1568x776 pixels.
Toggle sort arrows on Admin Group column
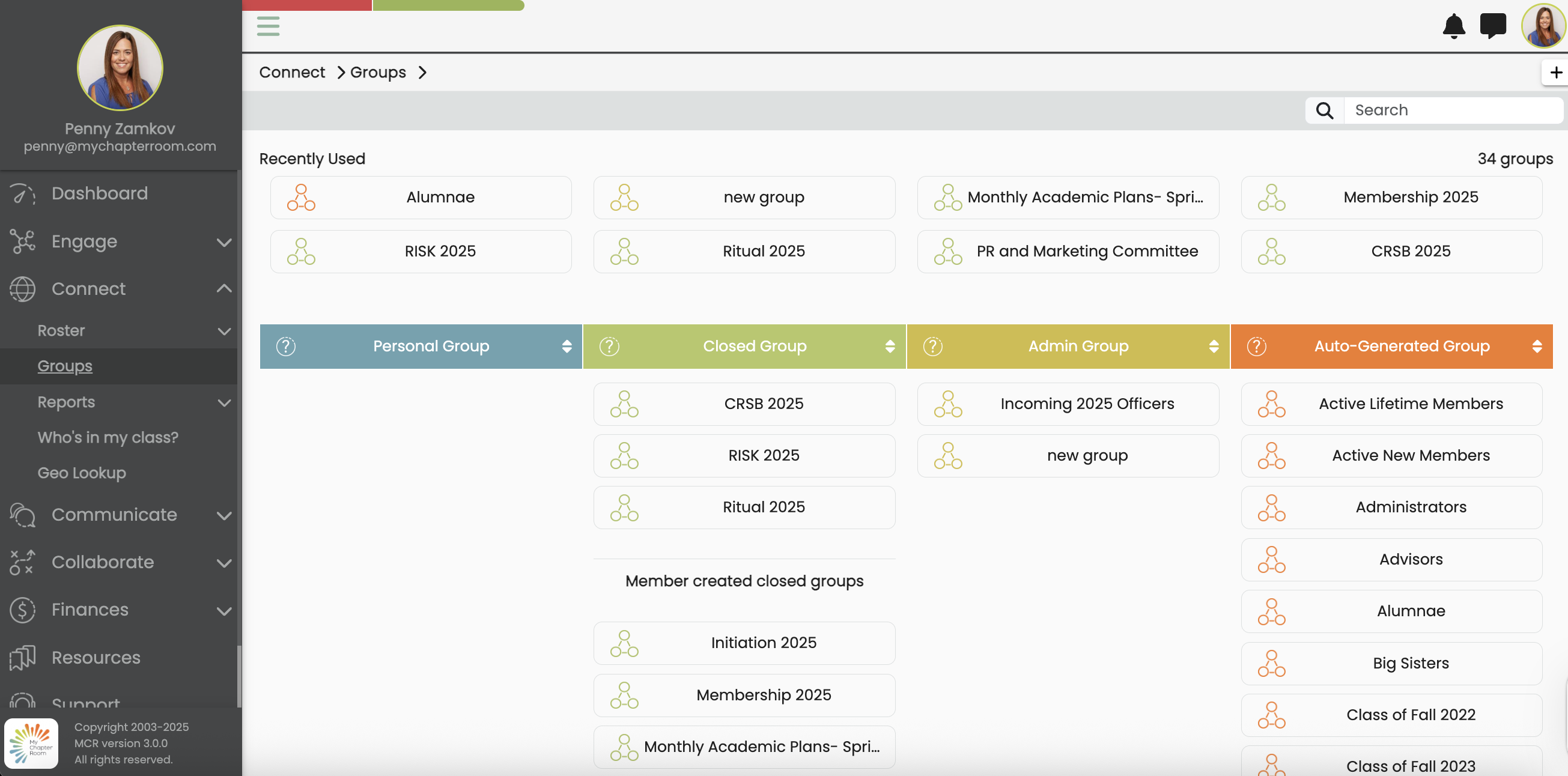click(1213, 347)
